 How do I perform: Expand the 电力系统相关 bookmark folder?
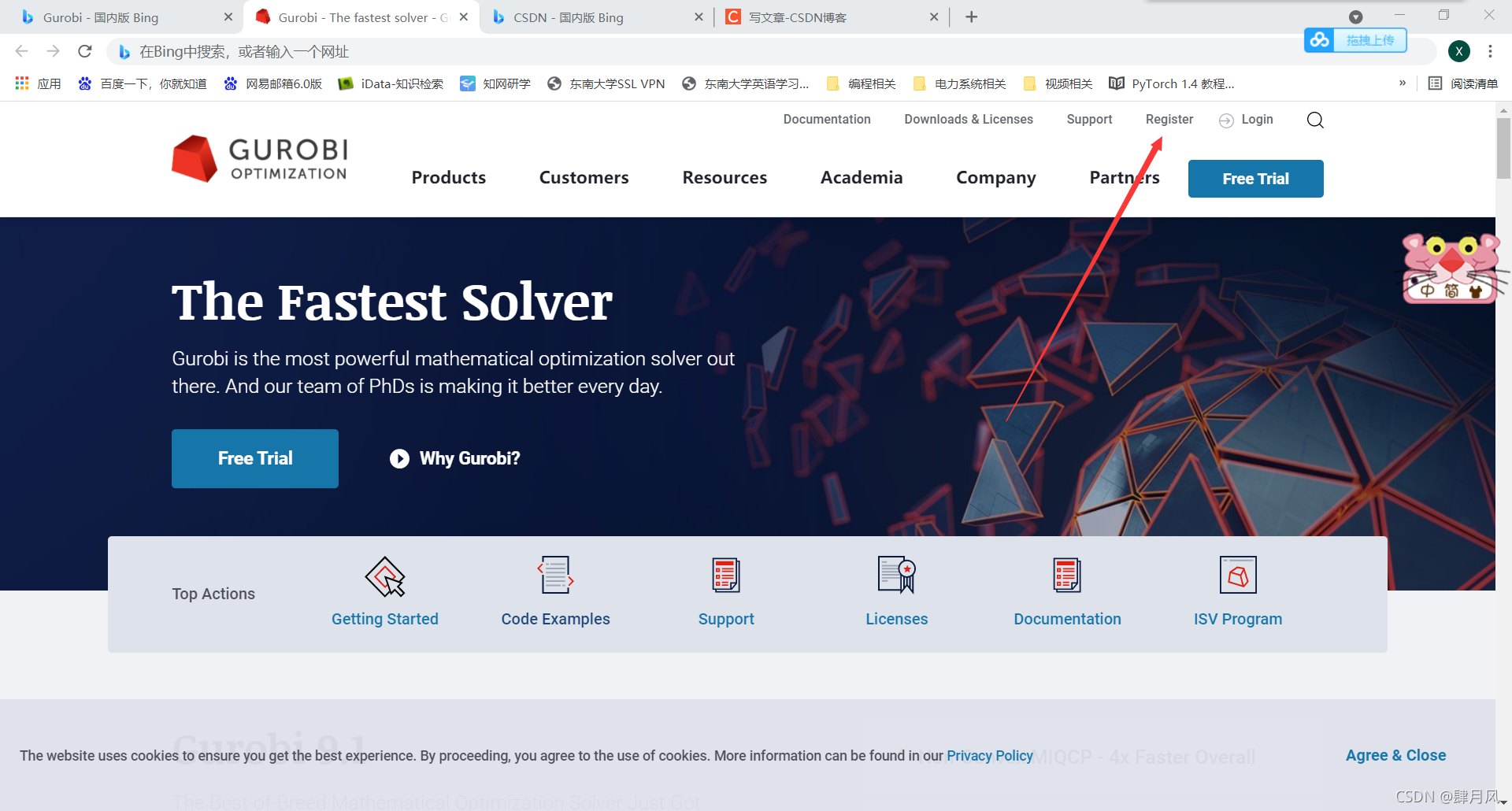tap(959, 83)
